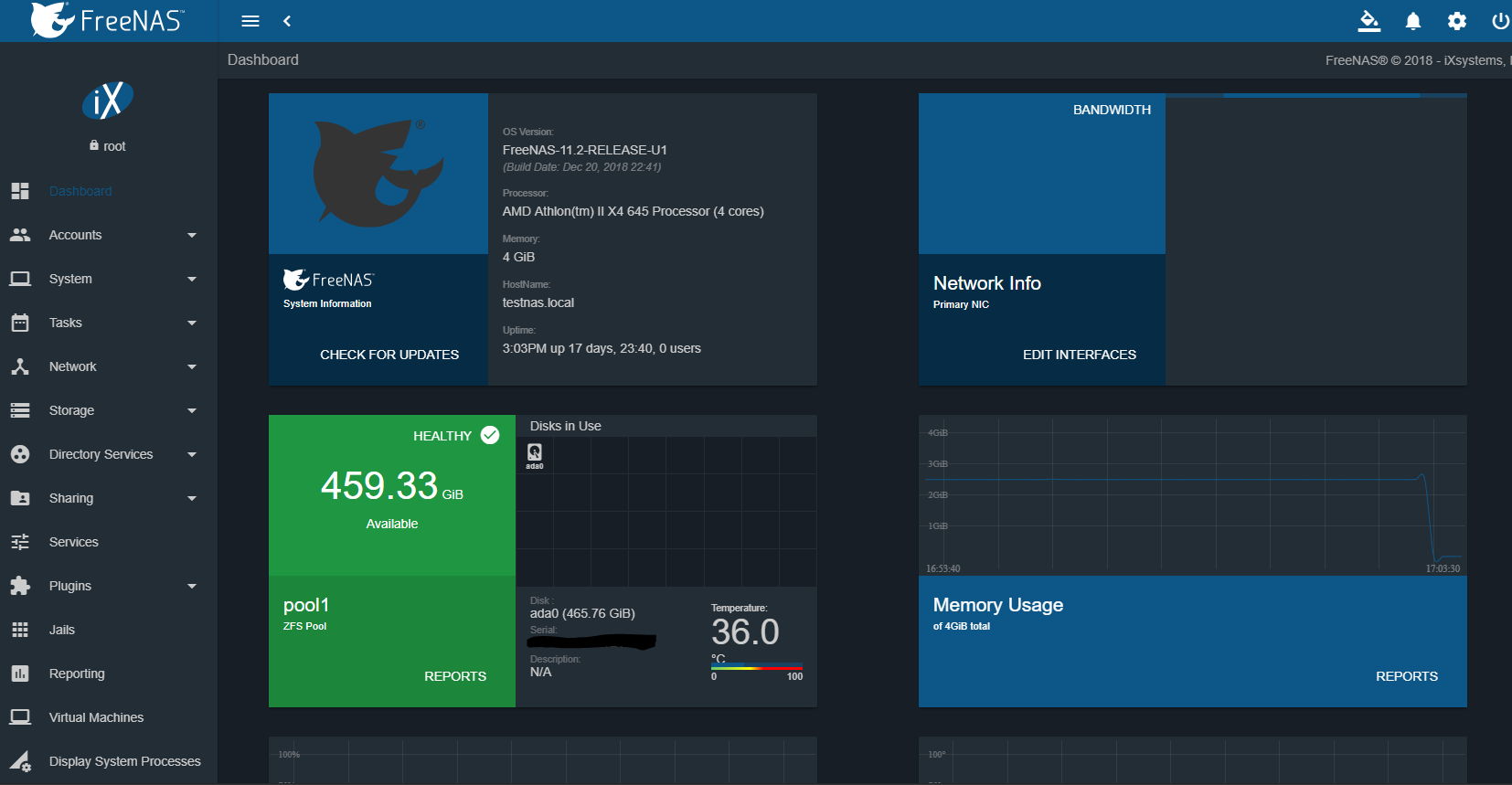Click the FreeNAS logo in top bar
Viewport: 1512px width, 785px height.
(107, 20)
